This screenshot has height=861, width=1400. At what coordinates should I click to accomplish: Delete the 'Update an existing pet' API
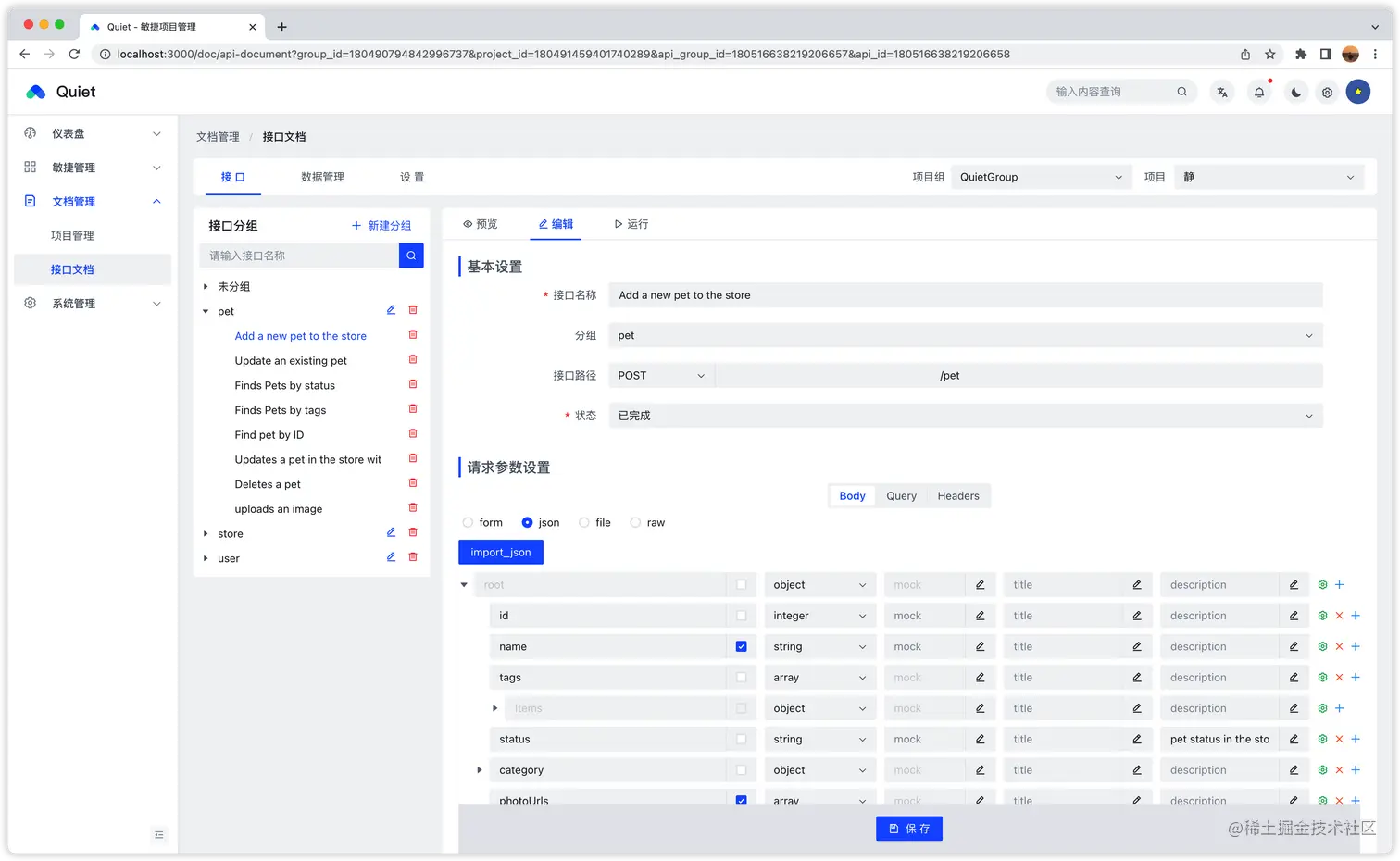(413, 360)
